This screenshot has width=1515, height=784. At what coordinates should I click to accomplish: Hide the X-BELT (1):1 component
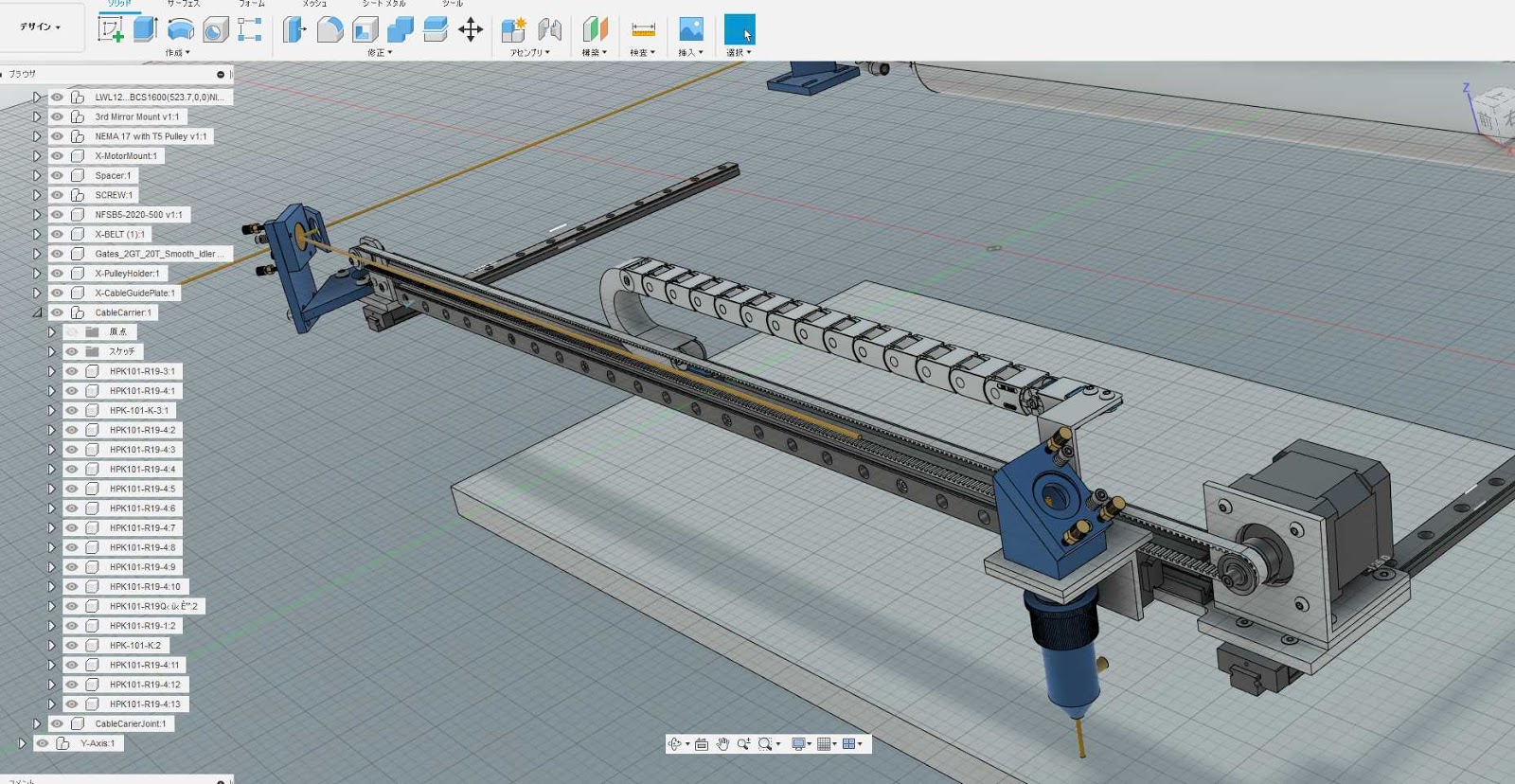pyautogui.click(x=57, y=234)
